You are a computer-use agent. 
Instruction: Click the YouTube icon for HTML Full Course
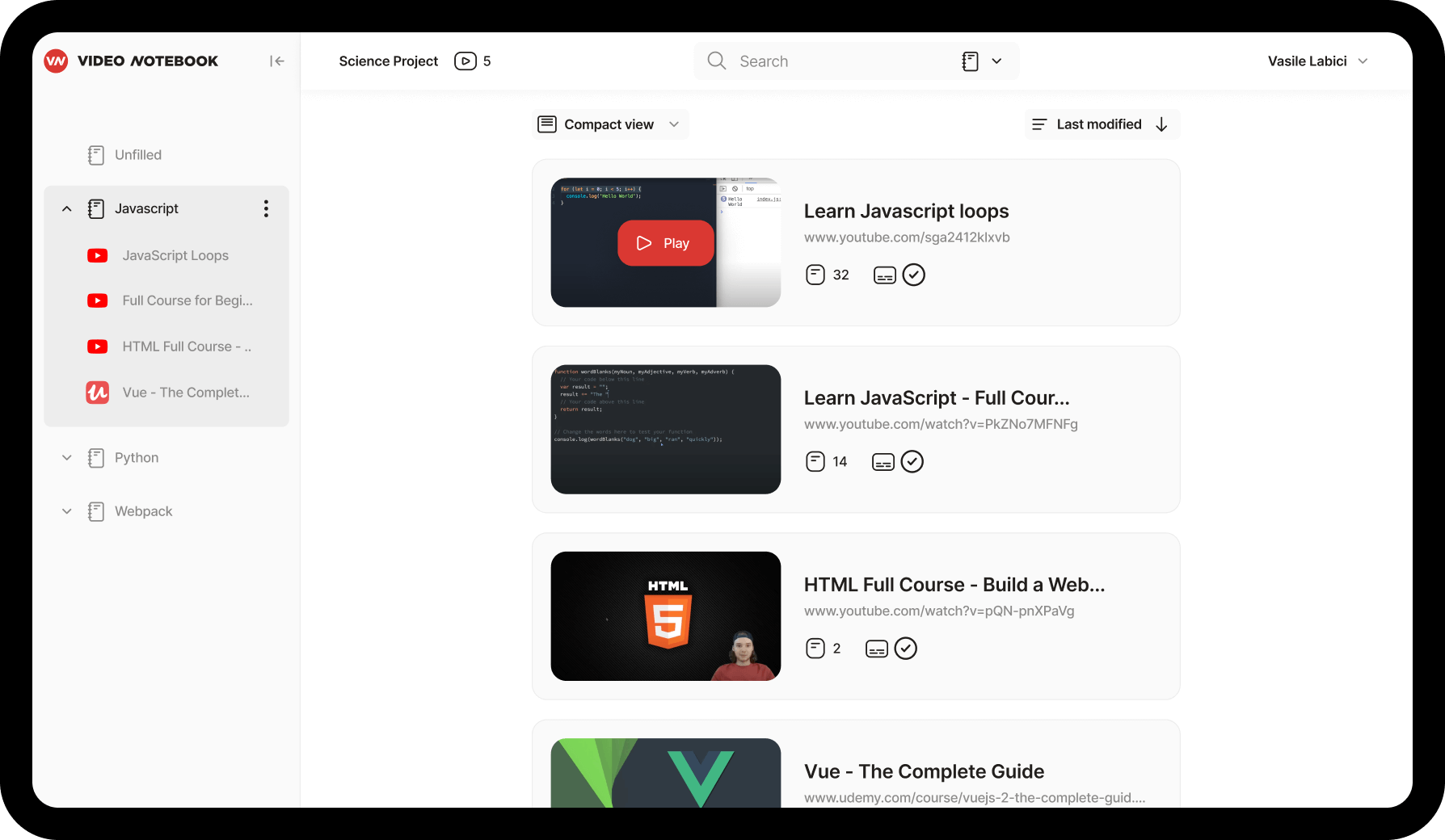pos(98,346)
